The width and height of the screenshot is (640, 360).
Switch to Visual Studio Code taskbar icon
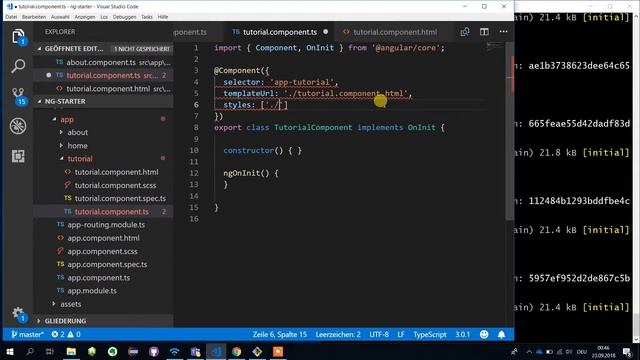pos(216,351)
